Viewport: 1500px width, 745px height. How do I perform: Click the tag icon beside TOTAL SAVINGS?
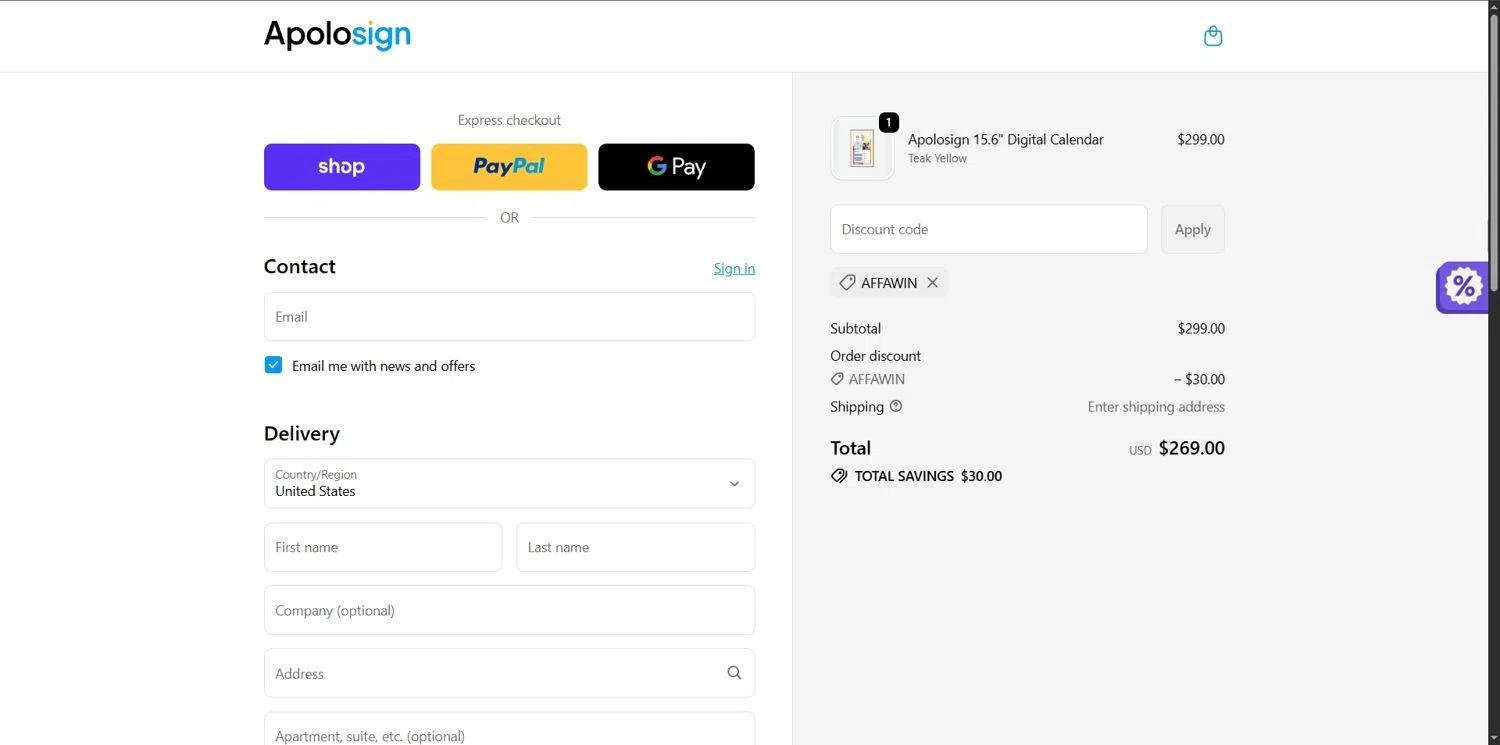click(x=839, y=476)
